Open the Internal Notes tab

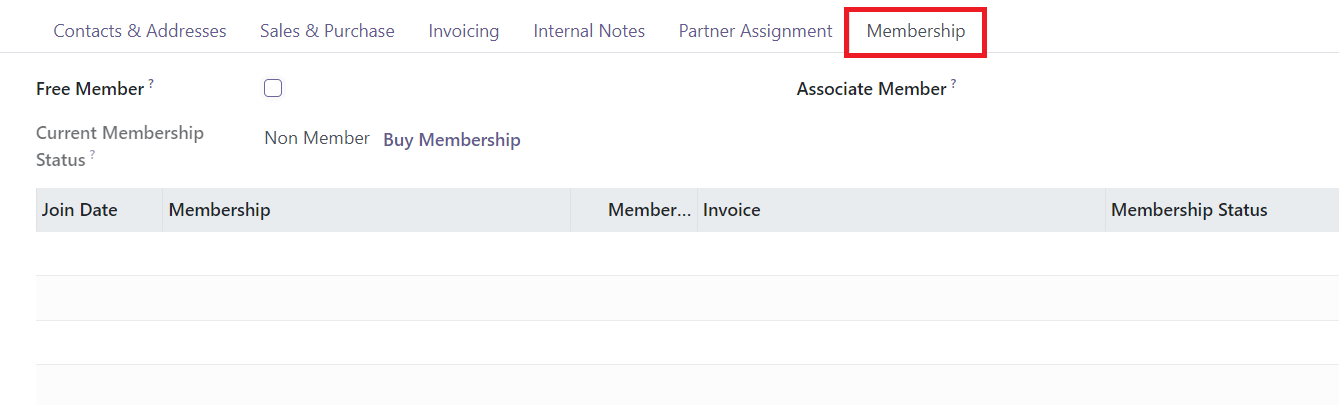589,31
